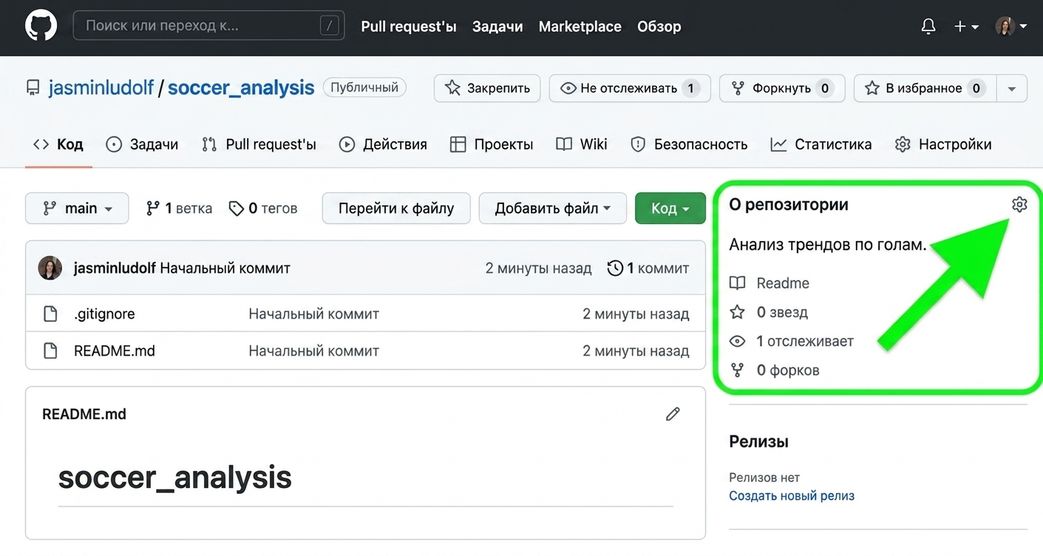This screenshot has height=556, width=1043.
Task: Click the README.md row file icon
Action: click(x=50, y=351)
